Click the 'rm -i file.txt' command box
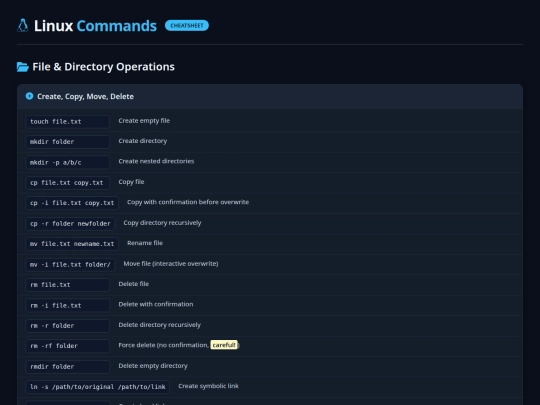The image size is (540, 405). tap(68, 305)
